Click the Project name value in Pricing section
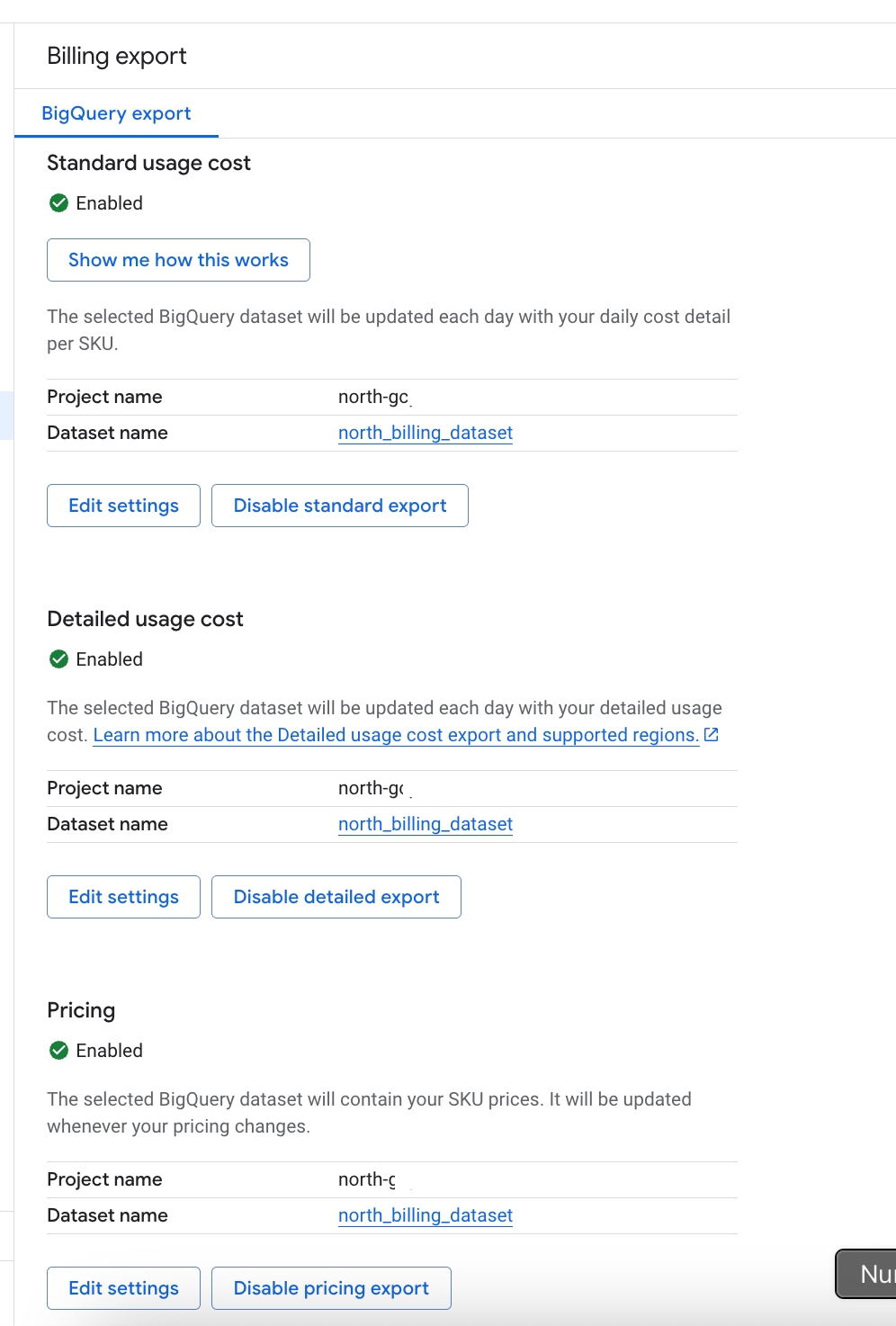The image size is (896, 1326). [367, 1179]
